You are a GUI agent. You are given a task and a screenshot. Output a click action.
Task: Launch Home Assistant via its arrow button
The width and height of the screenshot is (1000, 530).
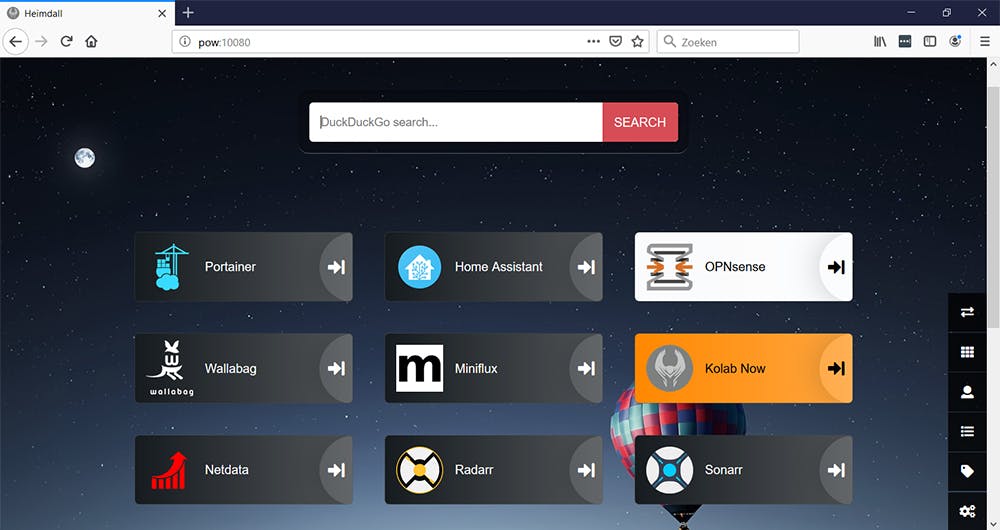586,267
